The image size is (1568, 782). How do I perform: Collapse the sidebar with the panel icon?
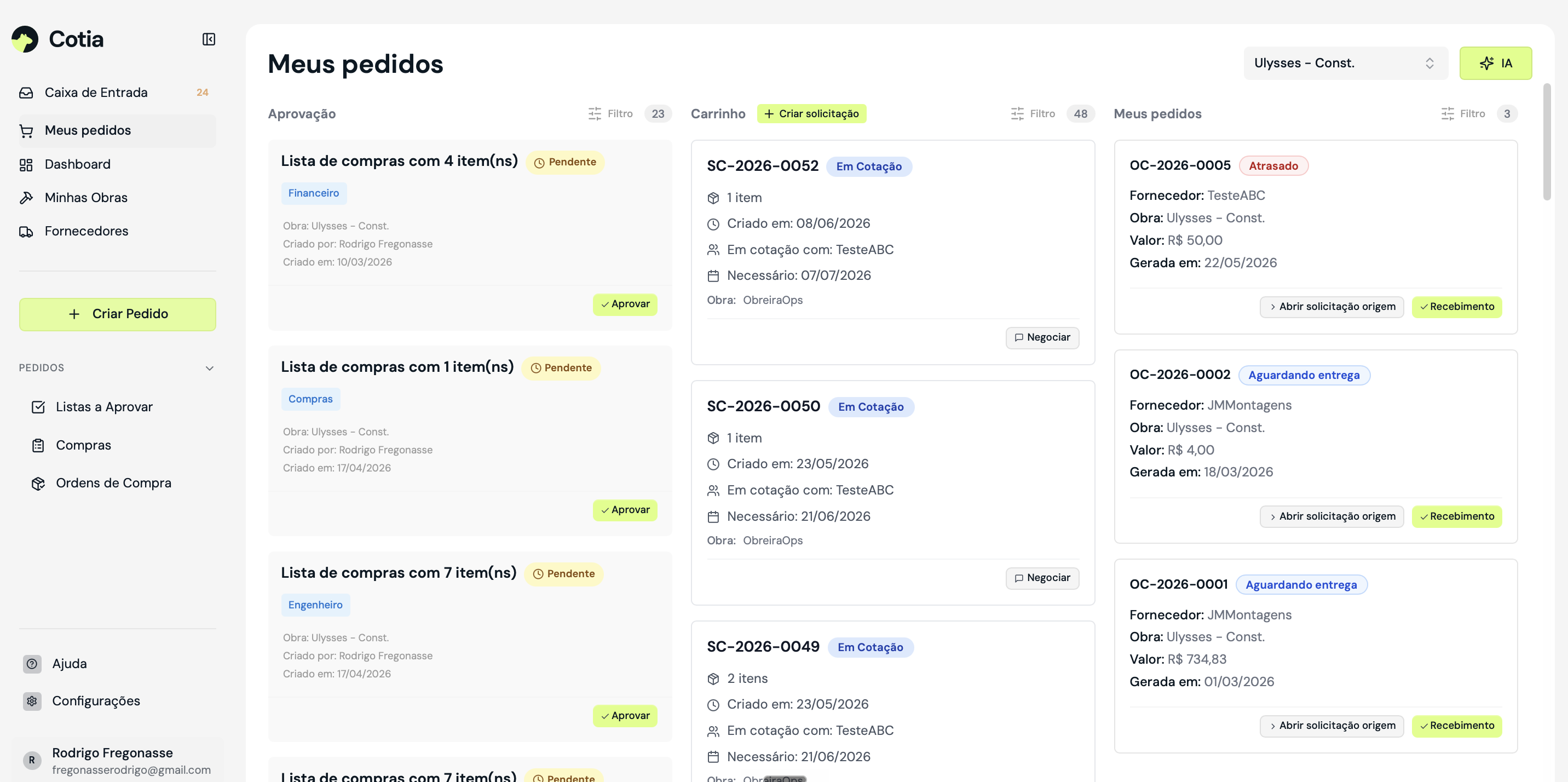pos(209,39)
